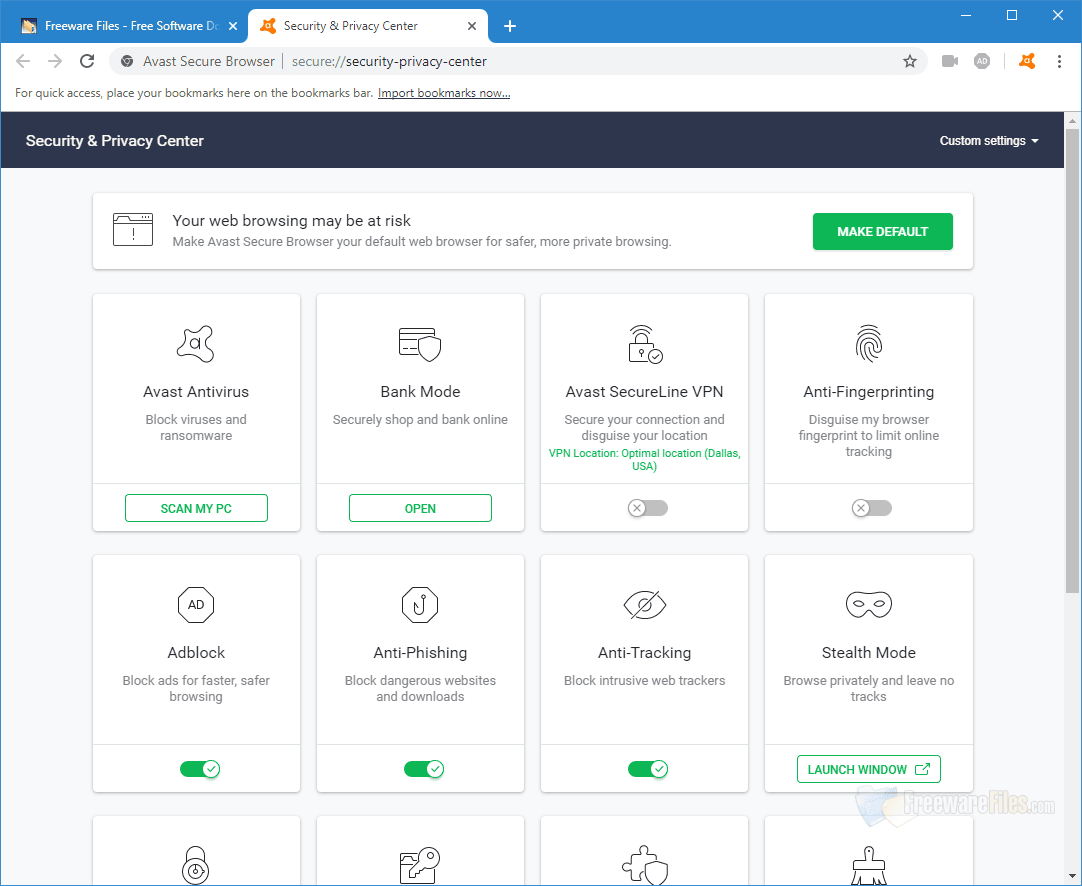This screenshot has width=1082, height=886.
Task: Select the Security & Privacy Center tab
Action: tap(355, 25)
